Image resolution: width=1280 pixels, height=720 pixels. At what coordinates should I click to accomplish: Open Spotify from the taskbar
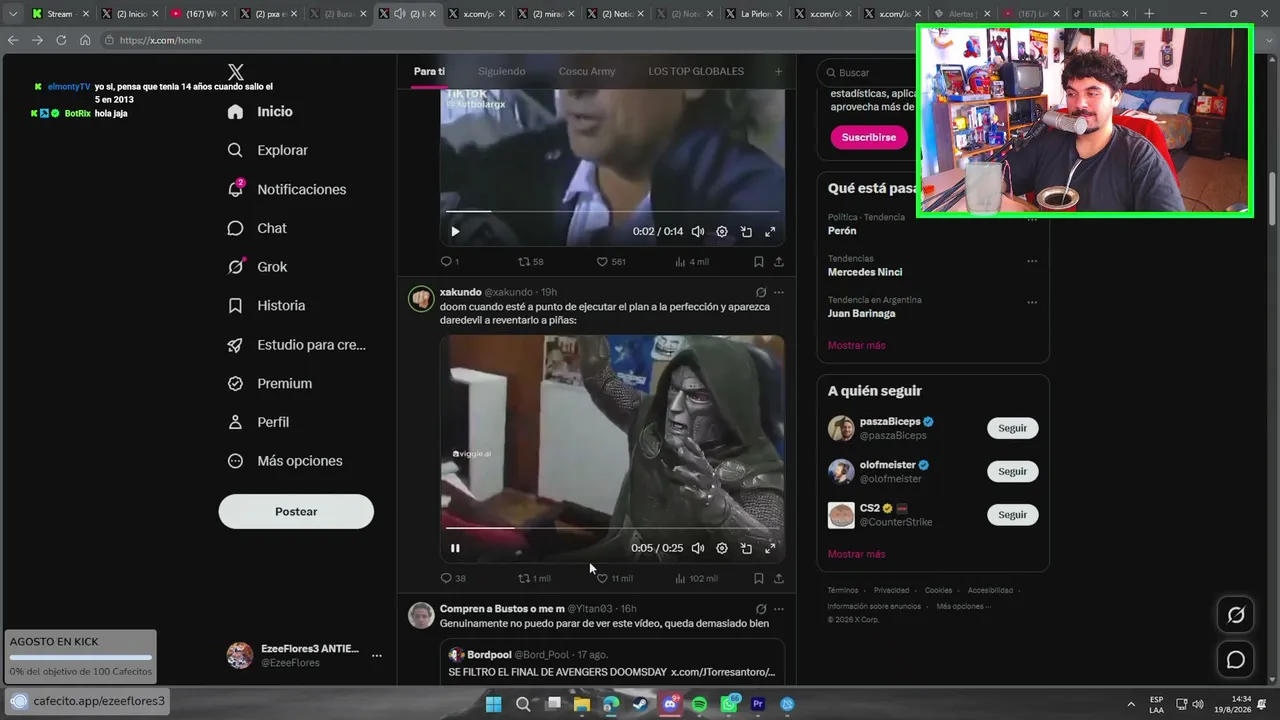coord(700,704)
